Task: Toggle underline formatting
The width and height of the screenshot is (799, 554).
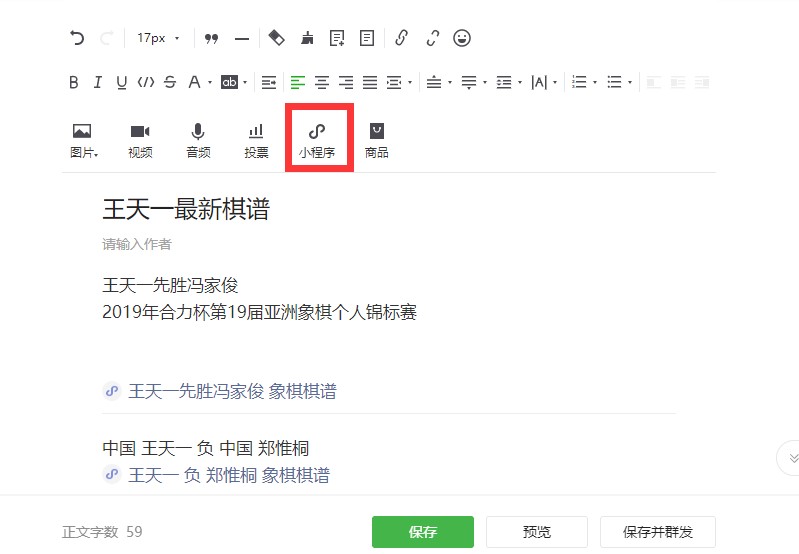Action: point(121,82)
